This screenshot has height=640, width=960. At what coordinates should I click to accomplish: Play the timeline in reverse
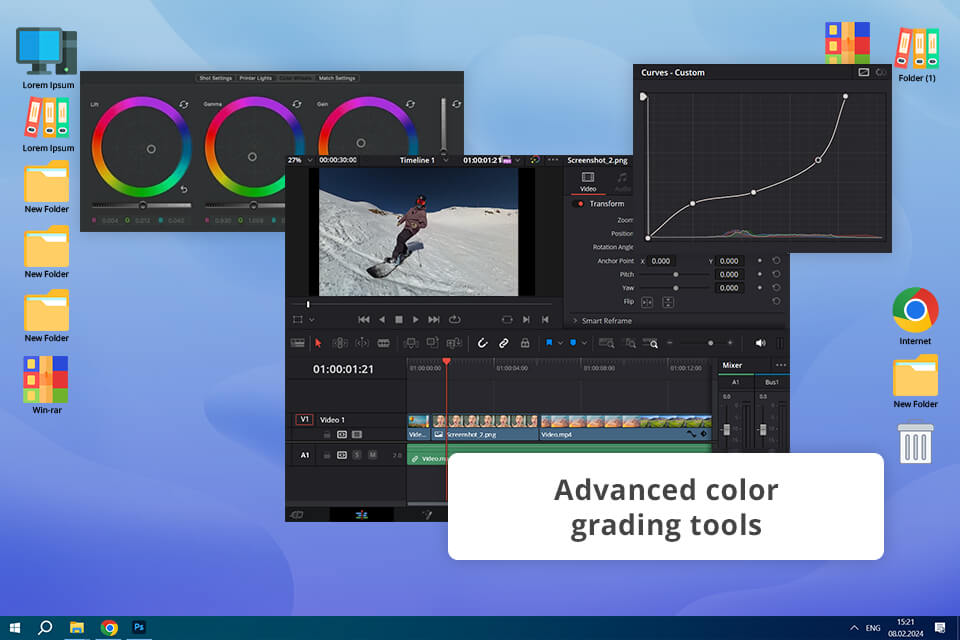pyautogui.click(x=382, y=320)
